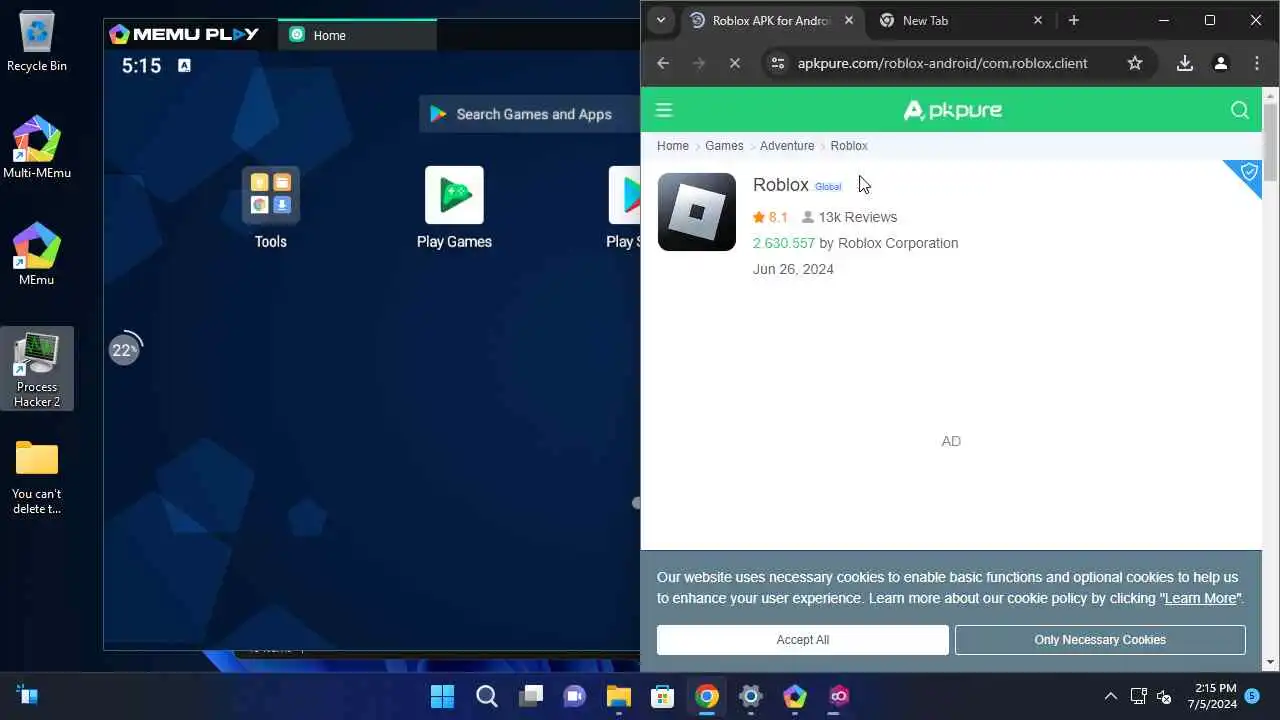Viewport: 1280px width, 720px height.
Task: Open Chrome tab search dropdown
Action: 661,20
